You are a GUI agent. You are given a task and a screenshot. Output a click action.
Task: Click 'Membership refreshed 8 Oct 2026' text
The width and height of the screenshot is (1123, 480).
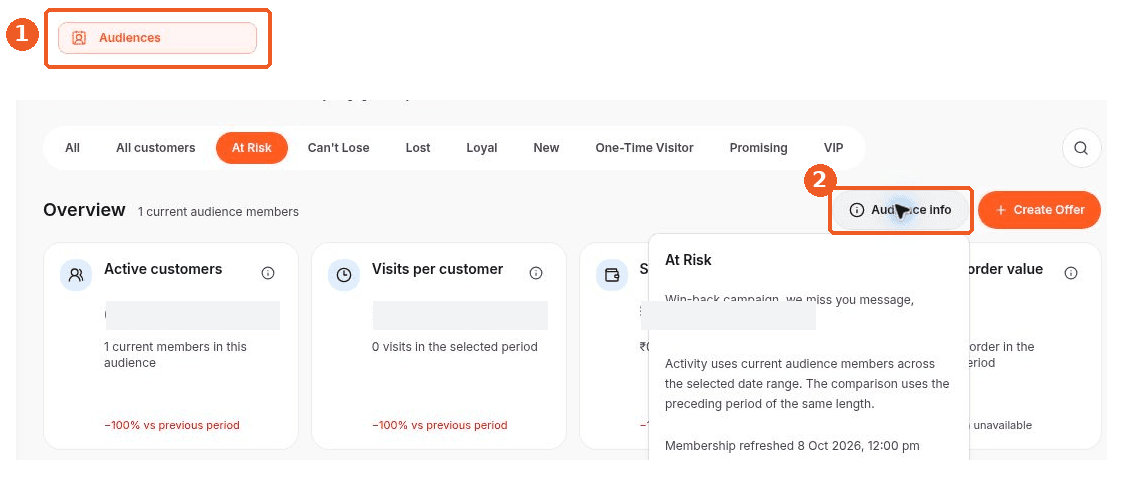point(792,446)
